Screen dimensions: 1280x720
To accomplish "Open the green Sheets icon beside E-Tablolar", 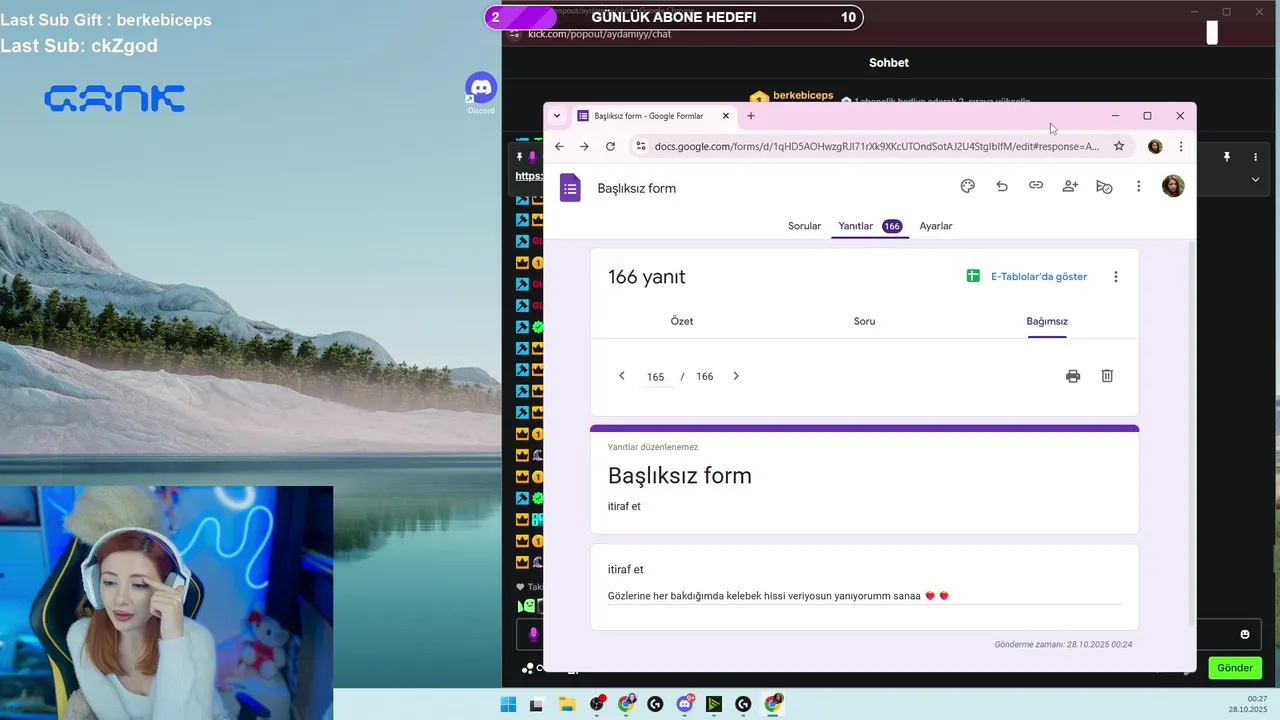I will [x=973, y=276].
